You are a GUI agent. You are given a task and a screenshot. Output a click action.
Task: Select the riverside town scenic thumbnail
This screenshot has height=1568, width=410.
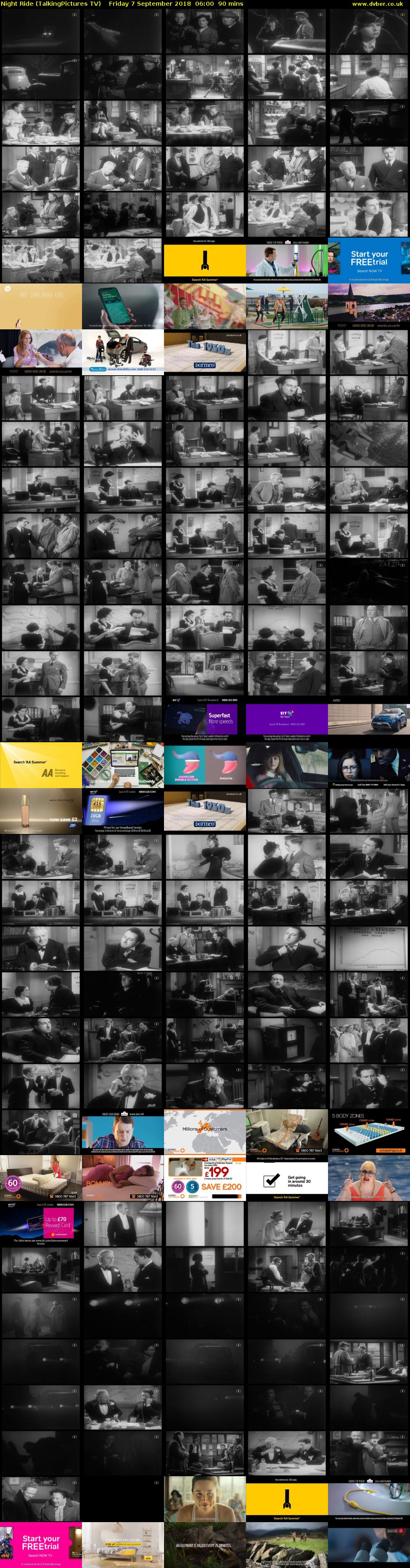pyautogui.click(x=369, y=306)
